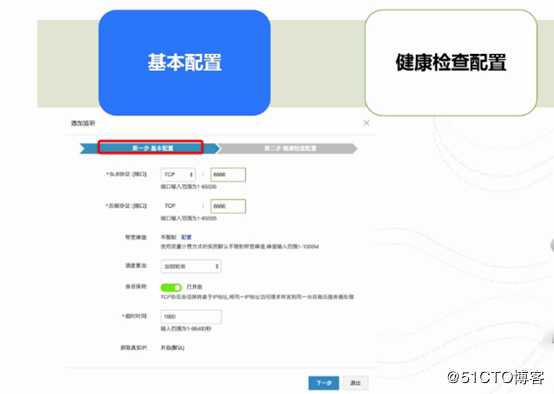Screen dimensions: 554x394
Task: Select the gray step two health check tab
Action: [x=289, y=148]
